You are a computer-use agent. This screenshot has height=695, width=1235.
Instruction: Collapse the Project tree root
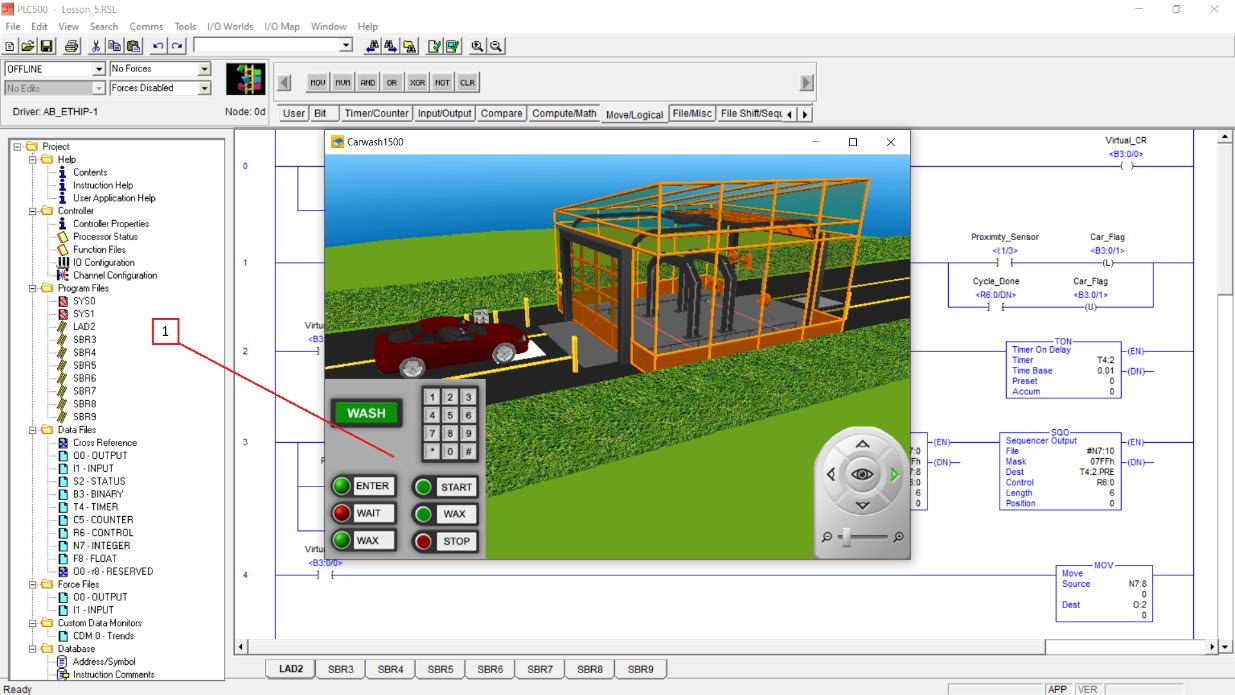click(x=18, y=147)
